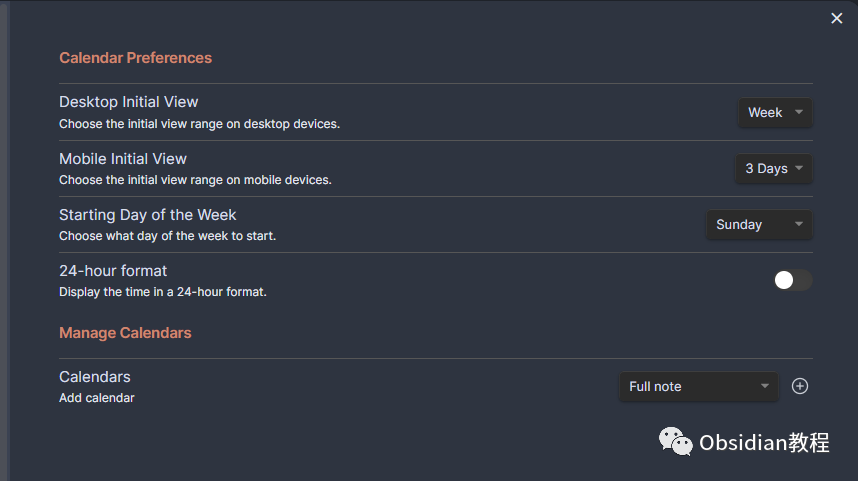
Task: Click the 24-hour format setting label
Action: (x=113, y=271)
